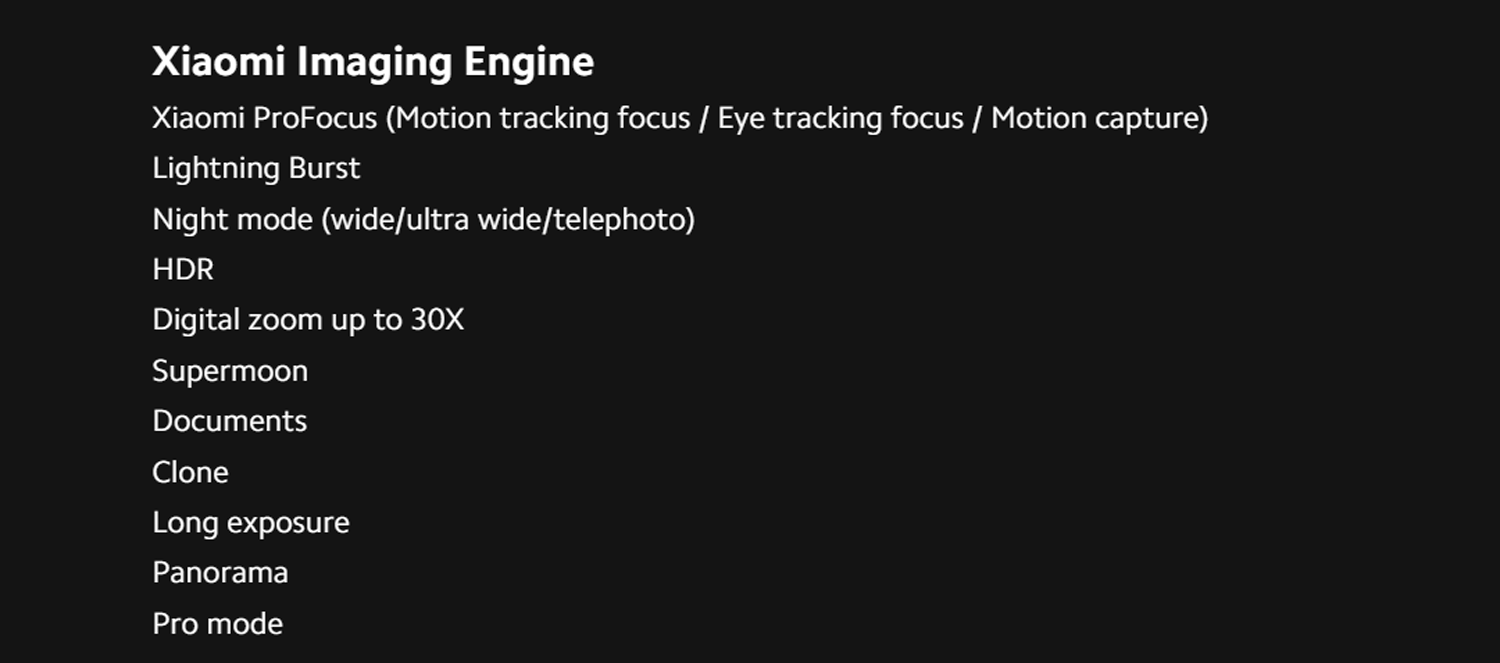1500x663 pixels.
Task: Click the words Eye tracking focus
Action: tap(841, 118)
